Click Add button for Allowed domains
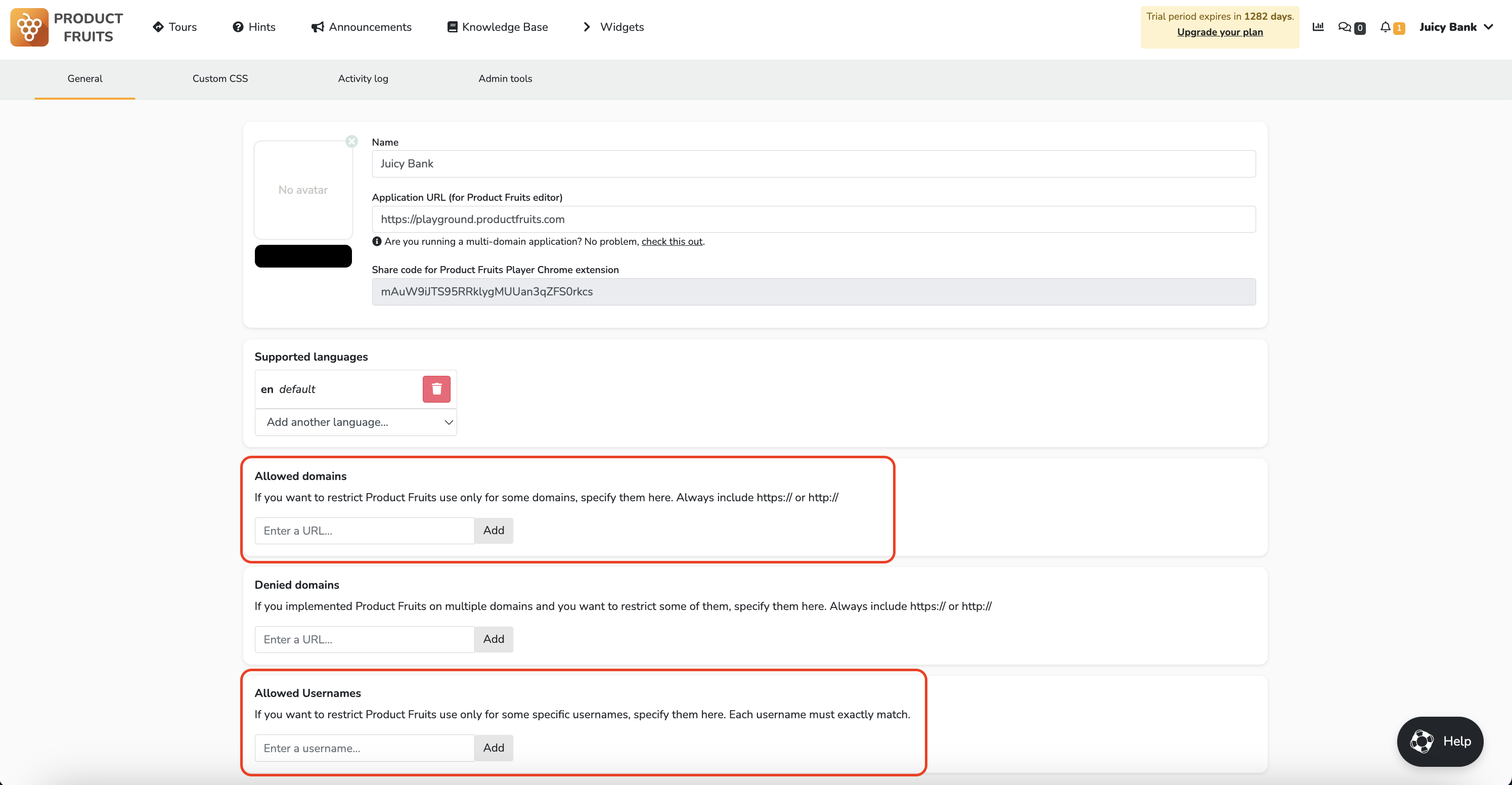1512x785 pixels. tap(494, 531)
